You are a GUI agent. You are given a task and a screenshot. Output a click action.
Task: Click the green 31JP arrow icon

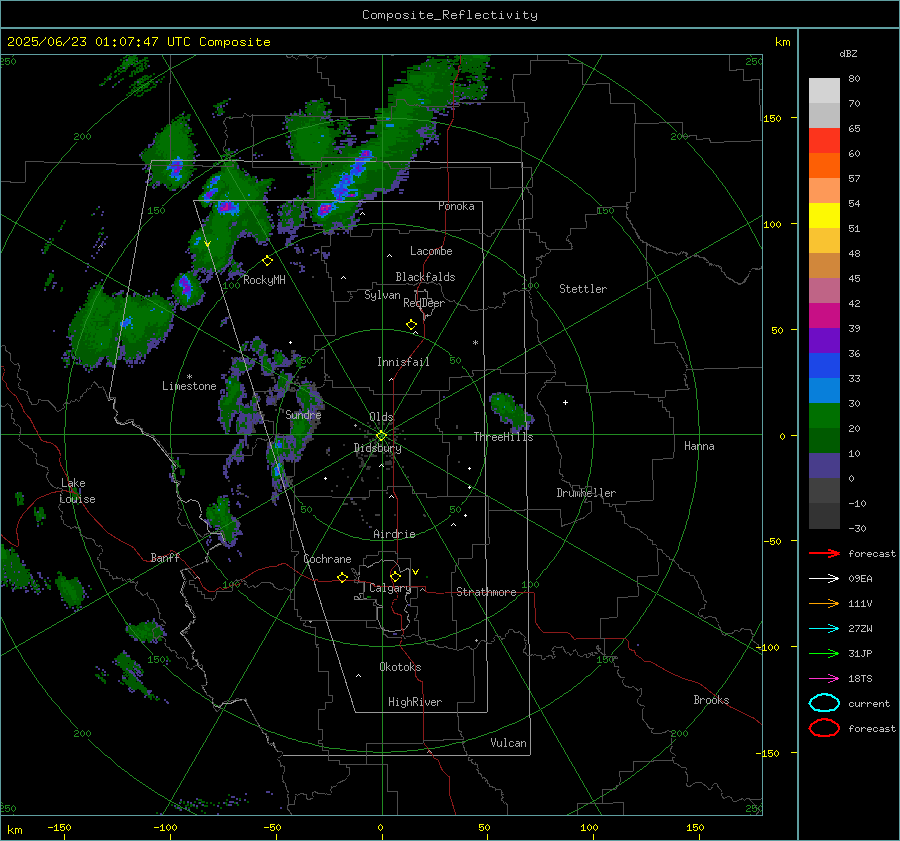point(824,653)
